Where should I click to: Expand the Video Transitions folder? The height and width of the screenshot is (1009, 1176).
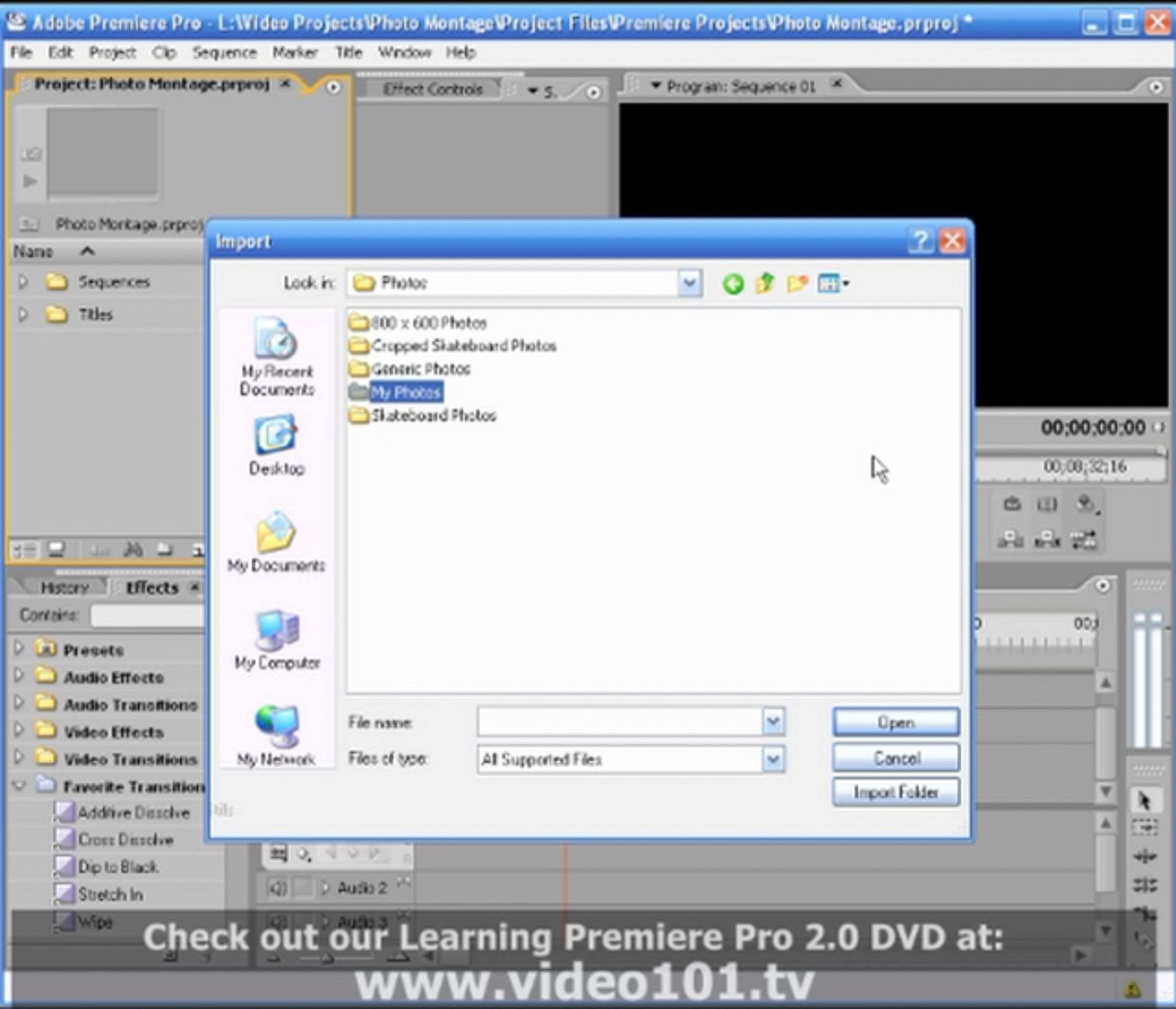[x=19, y=757]
